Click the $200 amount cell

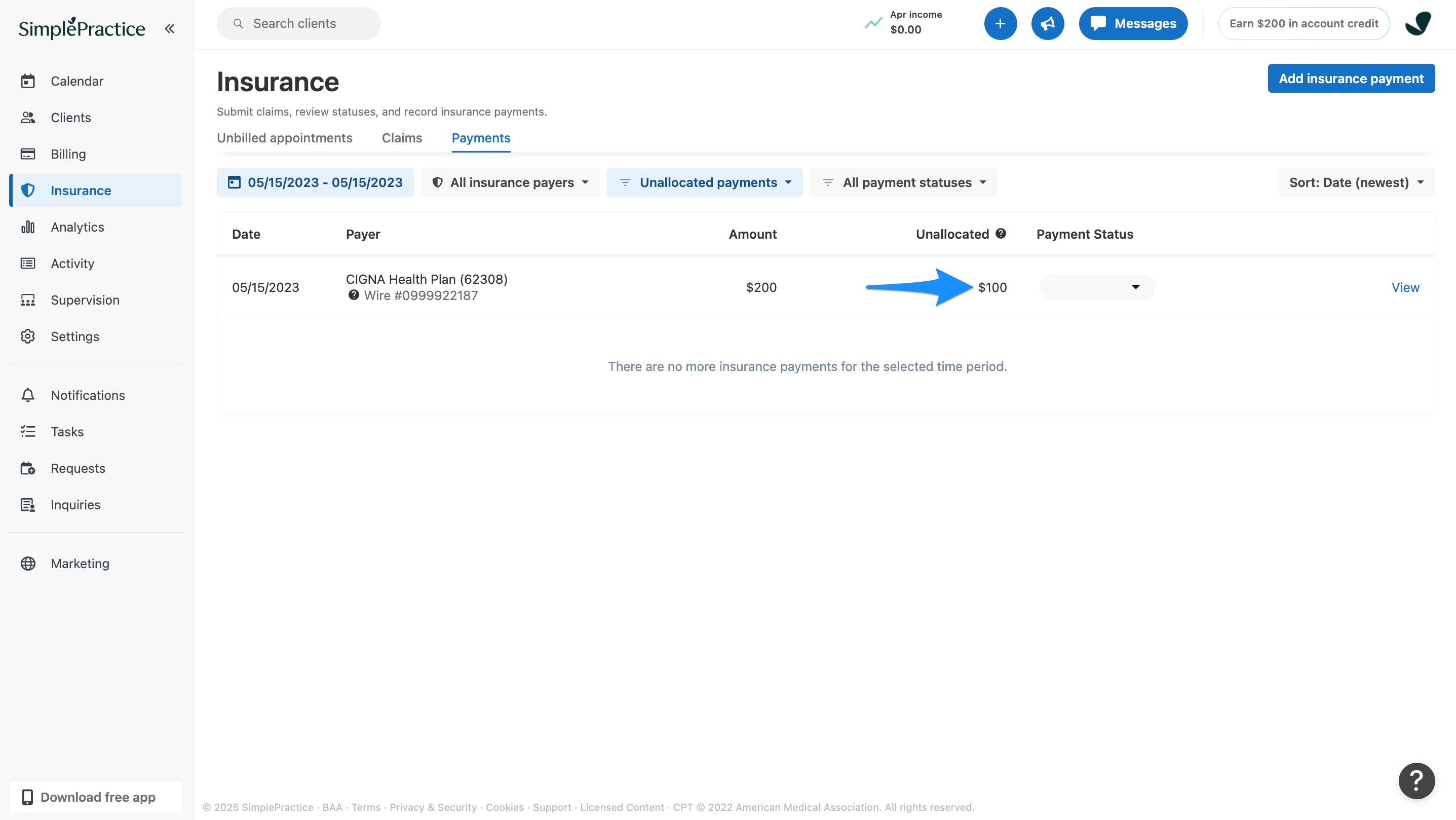pos(761,287)
